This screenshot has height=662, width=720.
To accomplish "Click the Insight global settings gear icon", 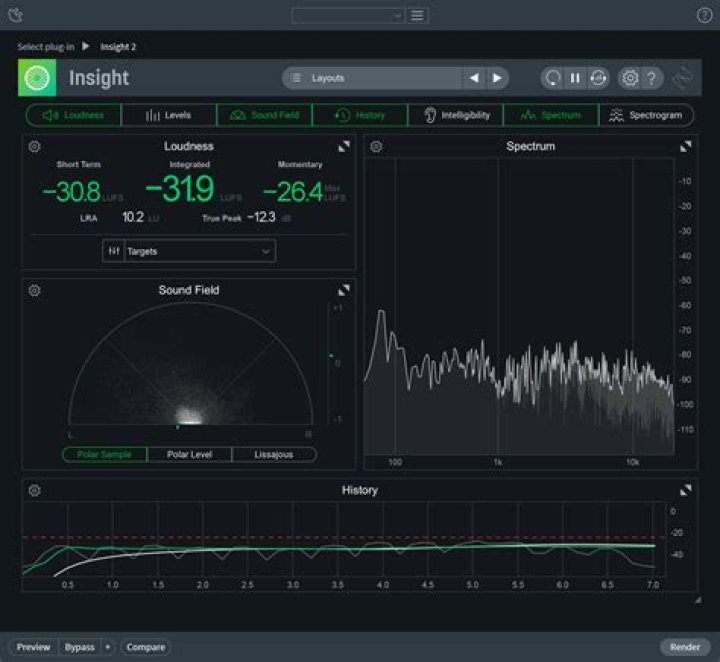I will (x=629, y=78).
